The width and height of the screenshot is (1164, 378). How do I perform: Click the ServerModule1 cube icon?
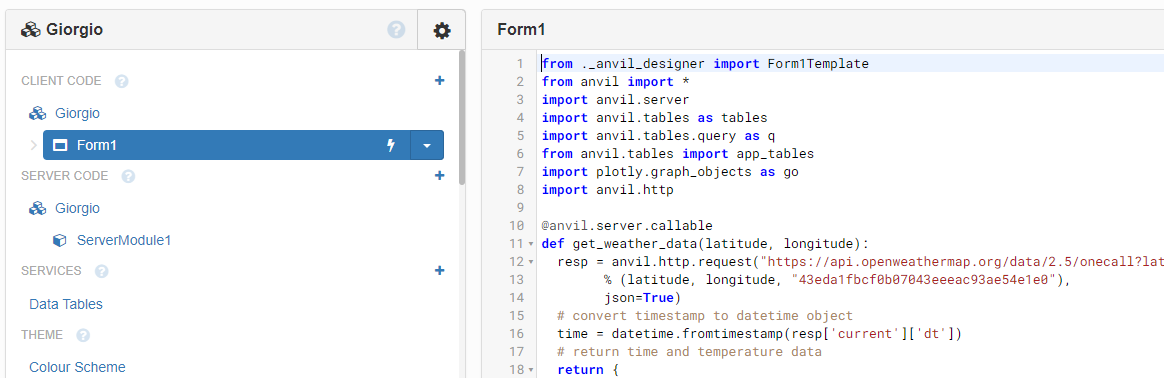(60, 241)
